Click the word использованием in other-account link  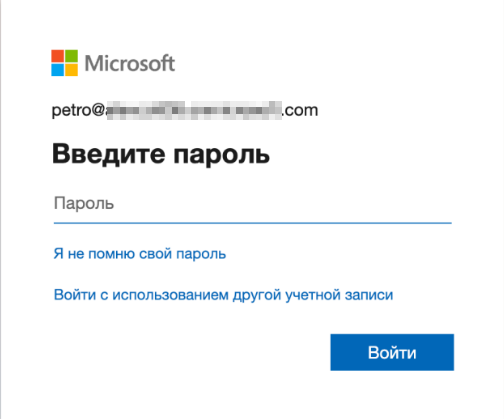point(170,295)
